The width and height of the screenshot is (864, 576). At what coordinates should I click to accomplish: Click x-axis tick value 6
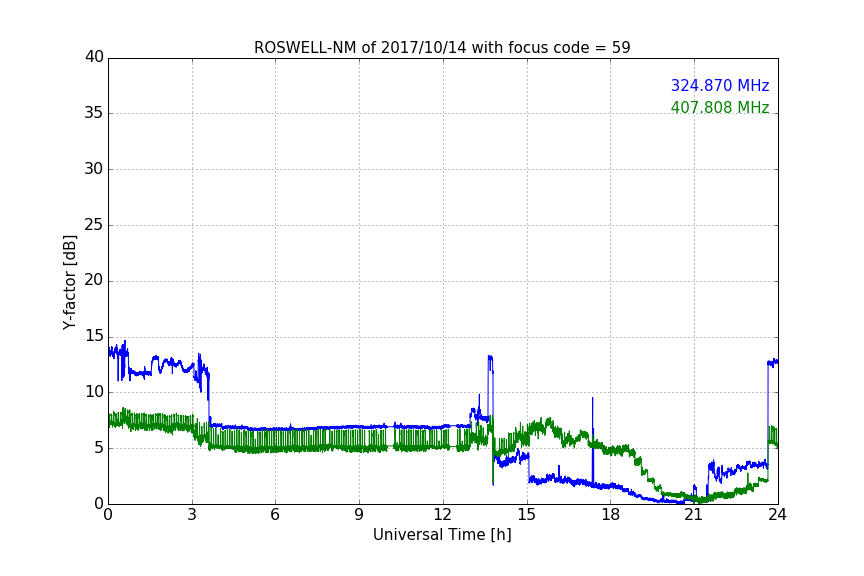tap(275, 515)
